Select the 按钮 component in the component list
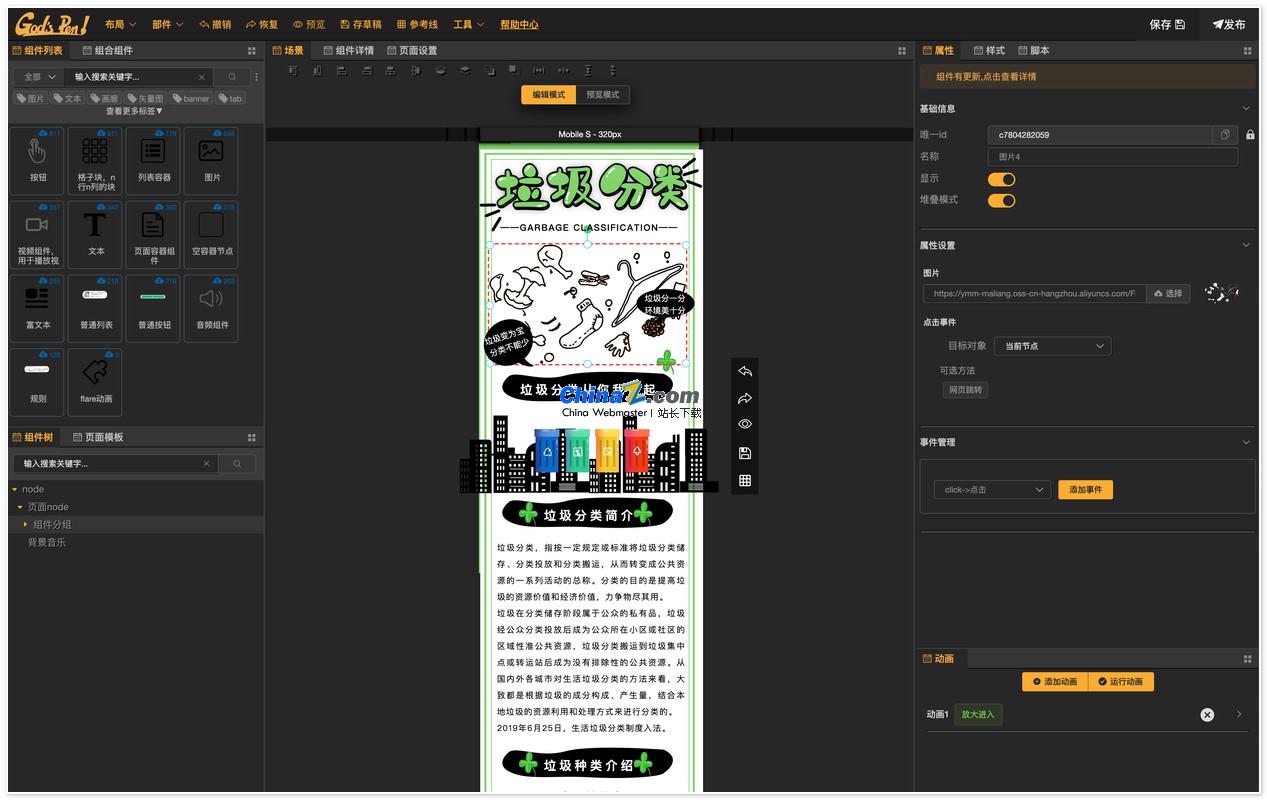 37,160
